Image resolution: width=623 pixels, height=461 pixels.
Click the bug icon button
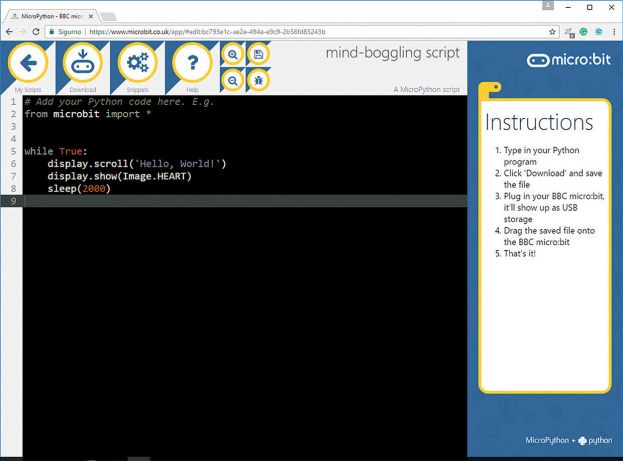point(258,80)
